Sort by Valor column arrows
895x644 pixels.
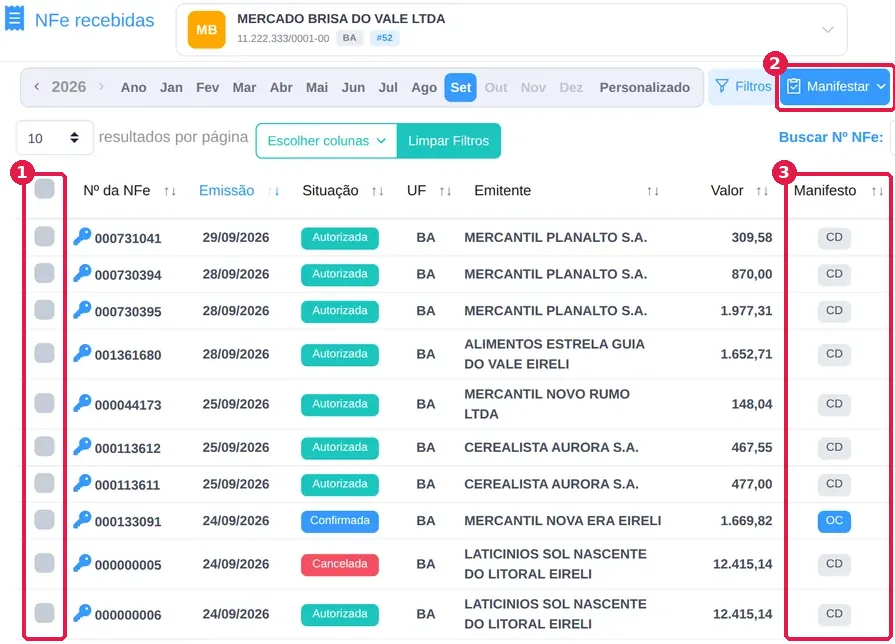[x=762, y=191]
